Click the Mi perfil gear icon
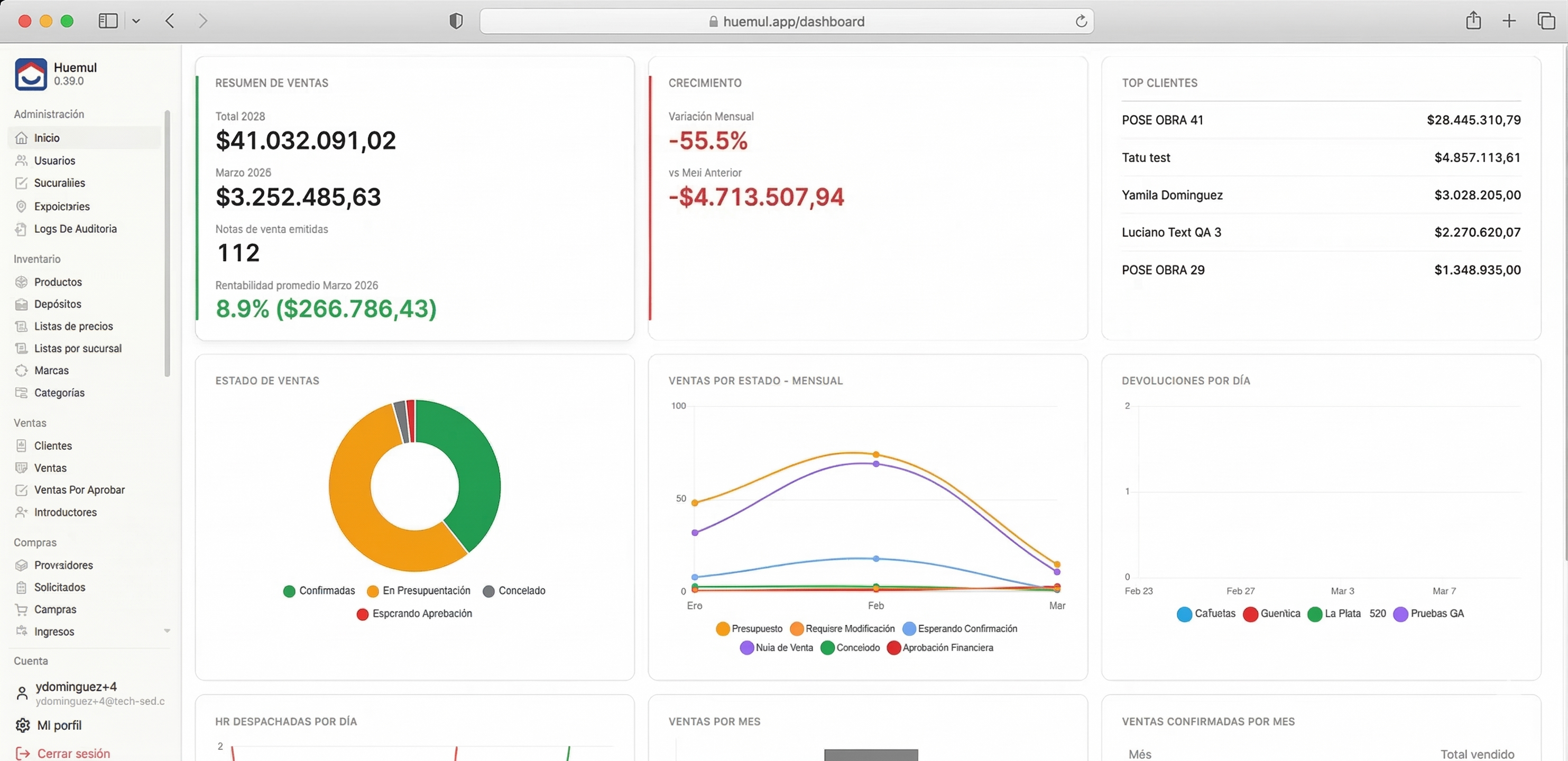Image resolution: width=1568 pixels, height=761 pixels. tap(23, 725)
